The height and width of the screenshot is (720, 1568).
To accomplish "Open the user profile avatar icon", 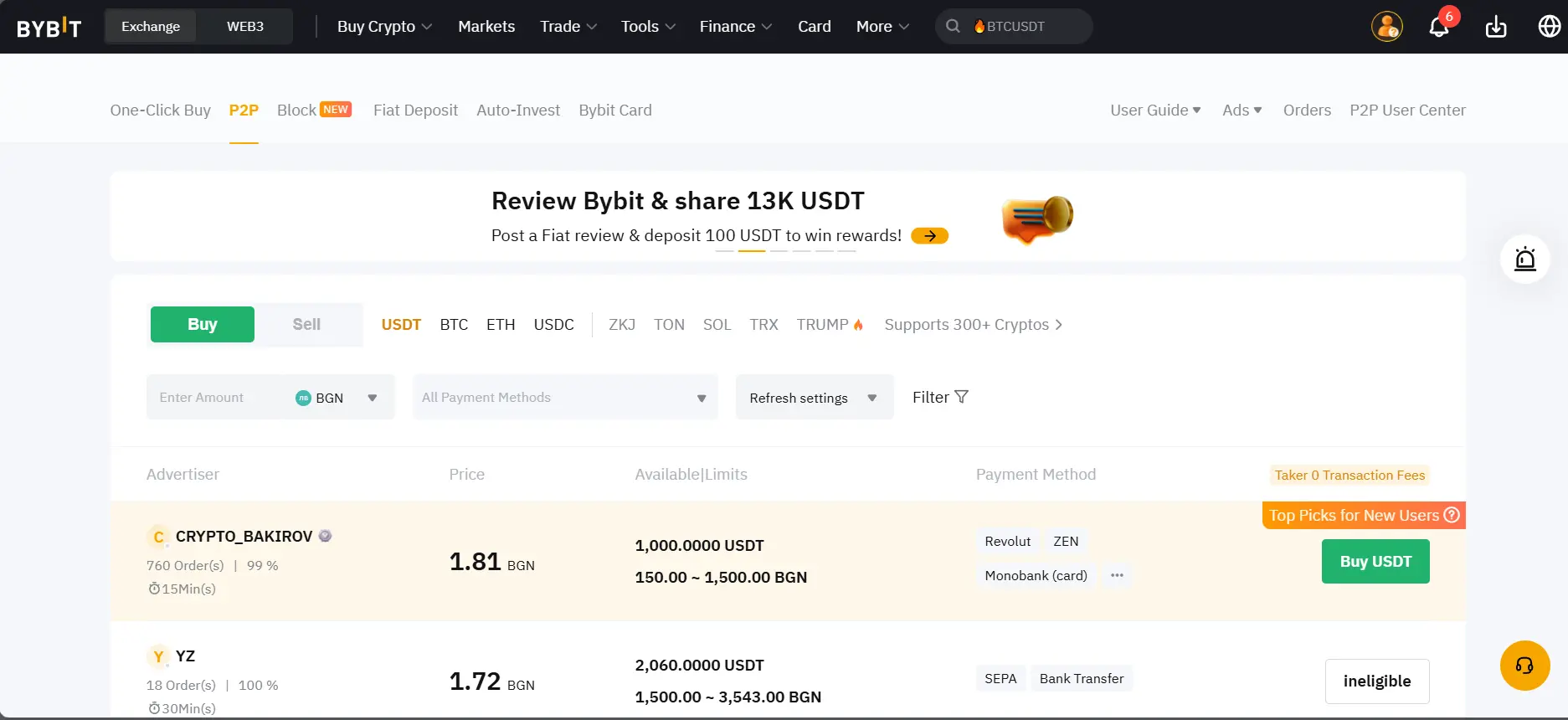I will click(x=1387, y=27).
